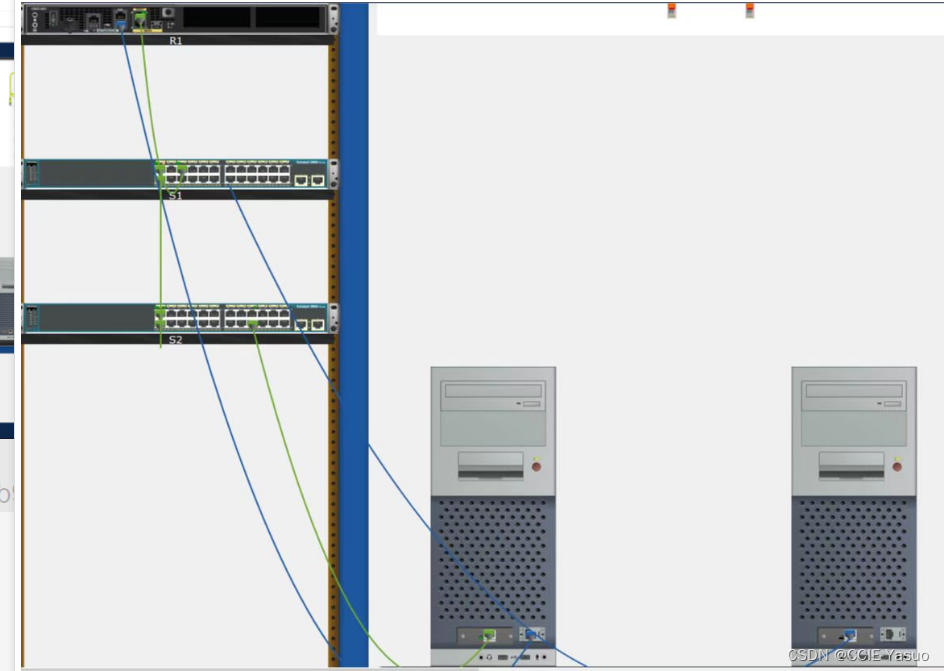The image size is (944, 671).
Task: Click the right PC empty serial port
Action: click(x=892, y=634)
